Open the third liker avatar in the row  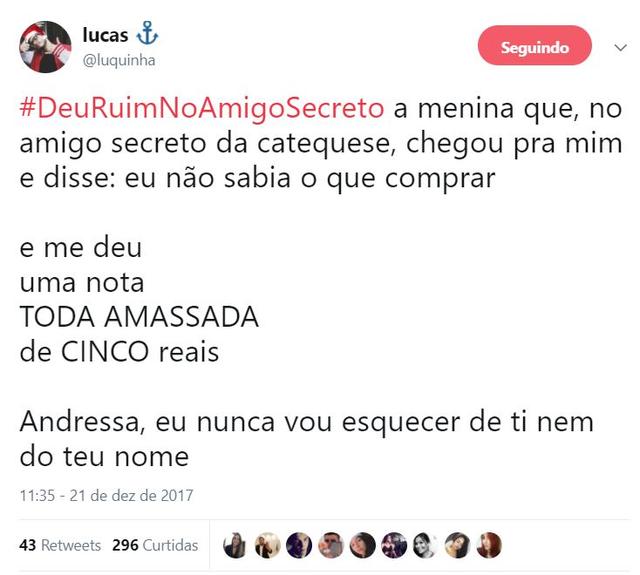point(299,545)
